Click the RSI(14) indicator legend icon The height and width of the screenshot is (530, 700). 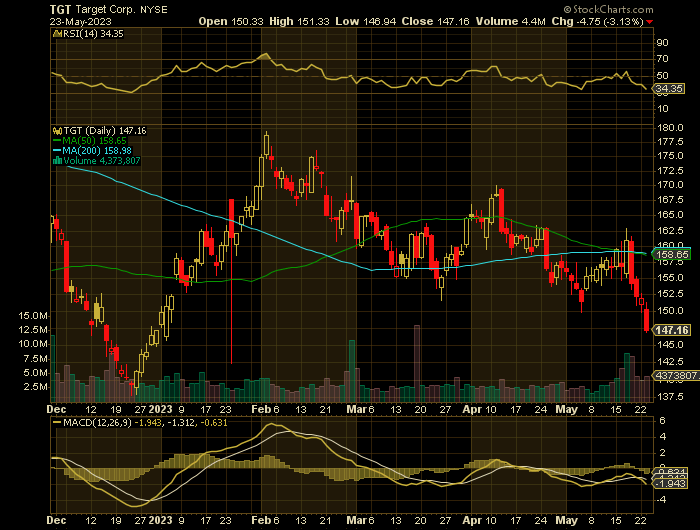tap(57, 33)
